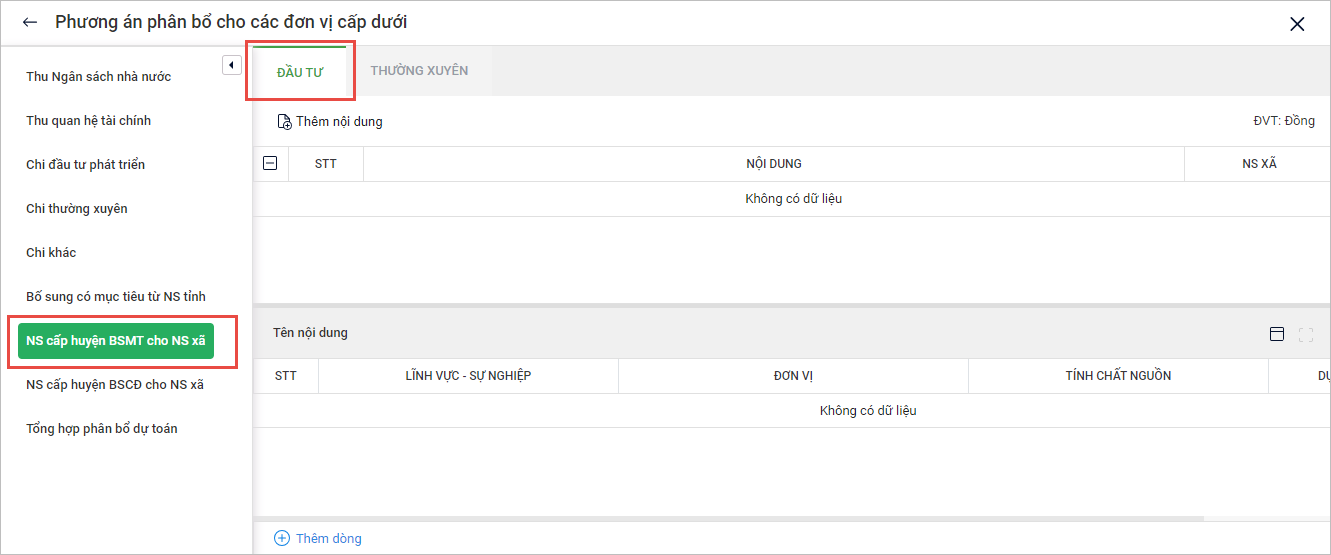Expand Tên nội dung panel to fullscreen
The width and height of the screenshot is (1331, 555).
pos(1305,334)
